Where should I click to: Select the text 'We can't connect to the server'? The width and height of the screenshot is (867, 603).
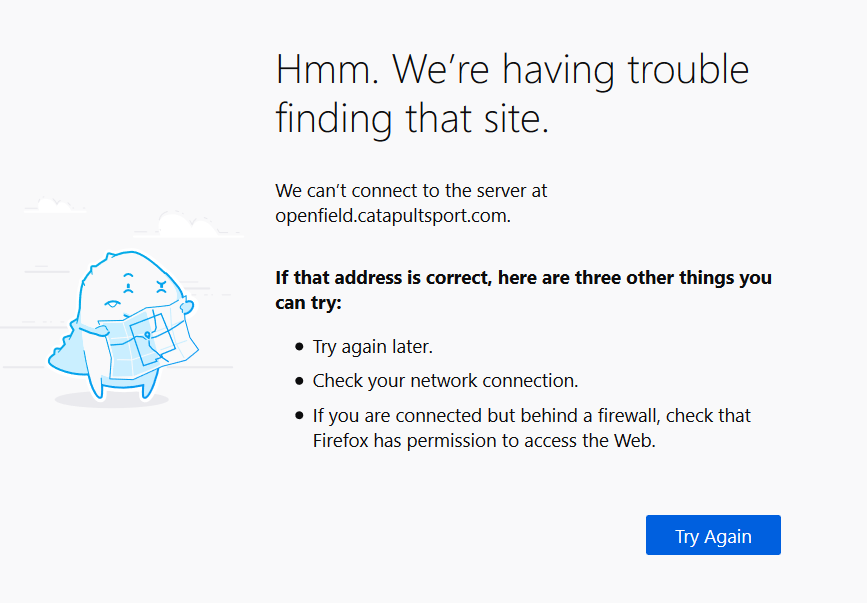click(x=412, y=190)
